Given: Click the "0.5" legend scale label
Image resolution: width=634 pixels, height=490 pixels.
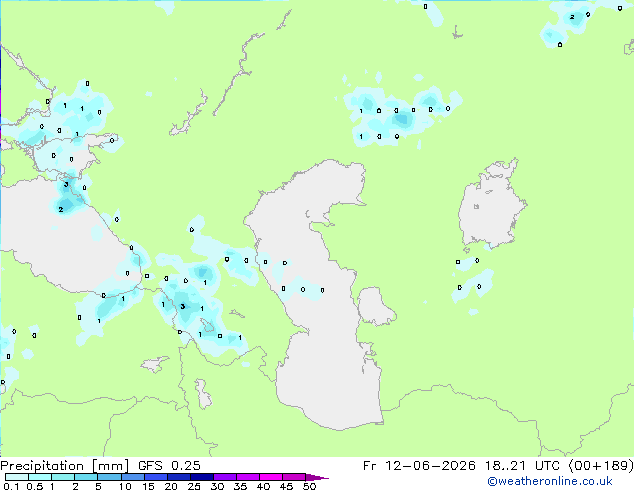Looking at the screenshot, I should tap(35, 486).
